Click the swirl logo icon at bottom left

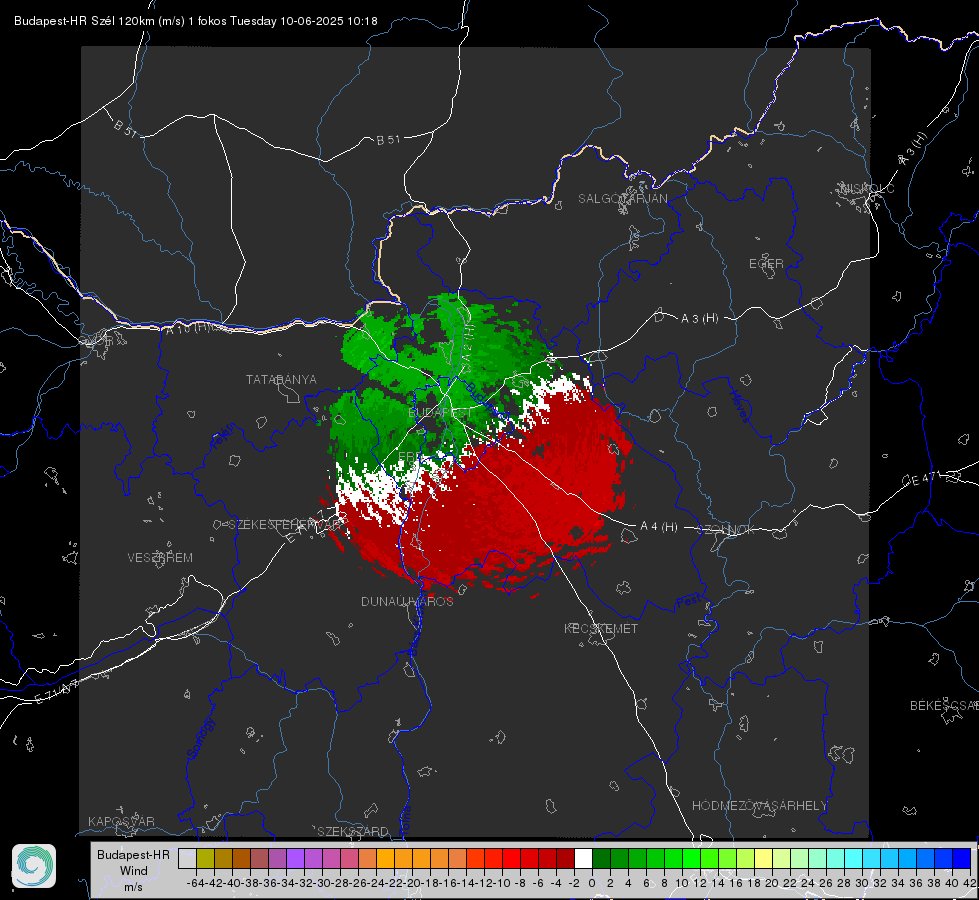click(x=34, y=866)
